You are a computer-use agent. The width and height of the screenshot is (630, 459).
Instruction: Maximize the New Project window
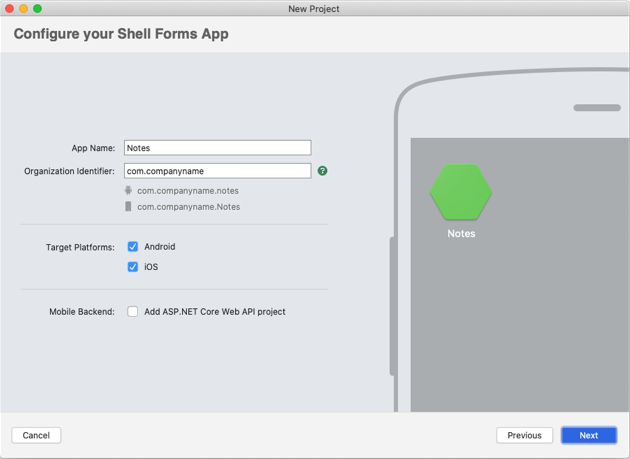tap(38, 9)
